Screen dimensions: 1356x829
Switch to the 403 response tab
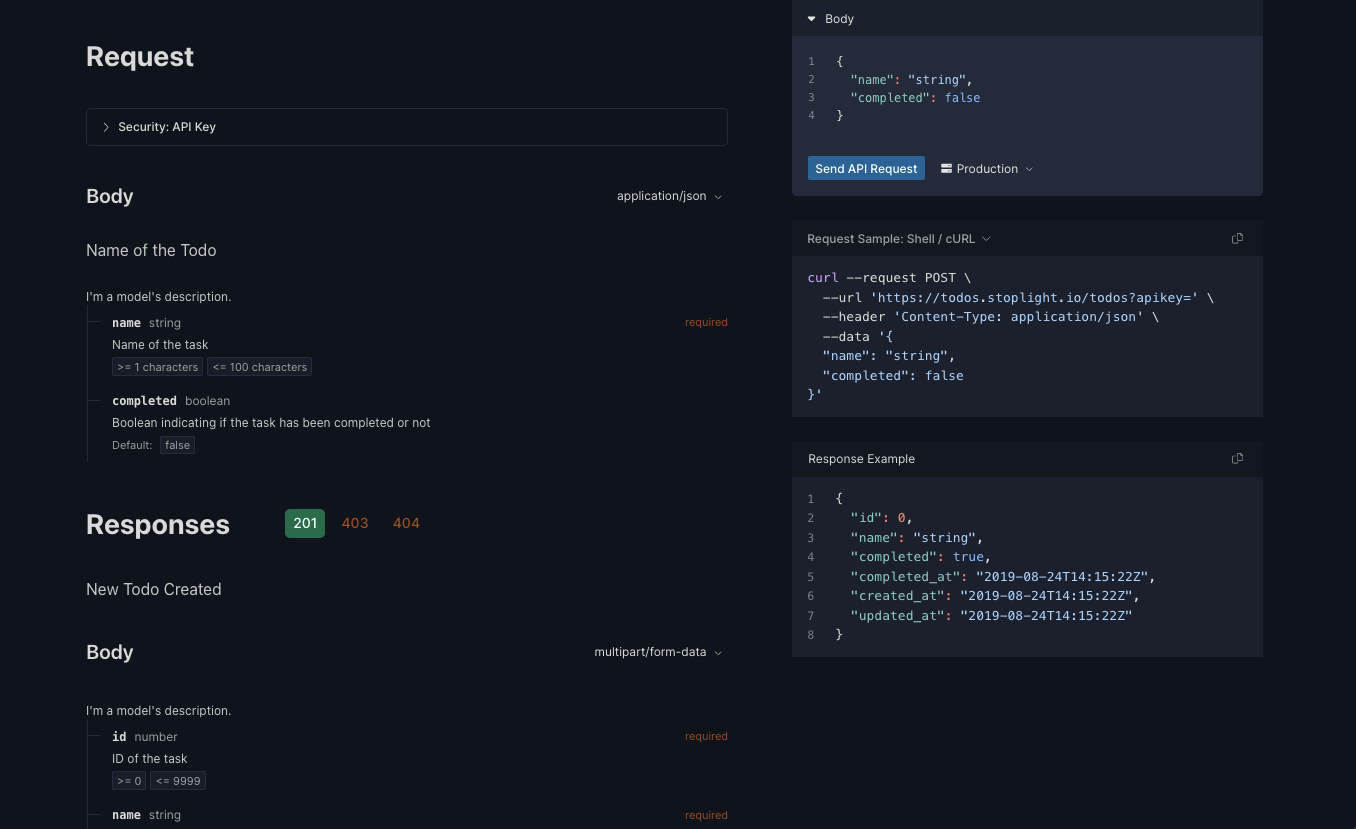click(355, 523)
